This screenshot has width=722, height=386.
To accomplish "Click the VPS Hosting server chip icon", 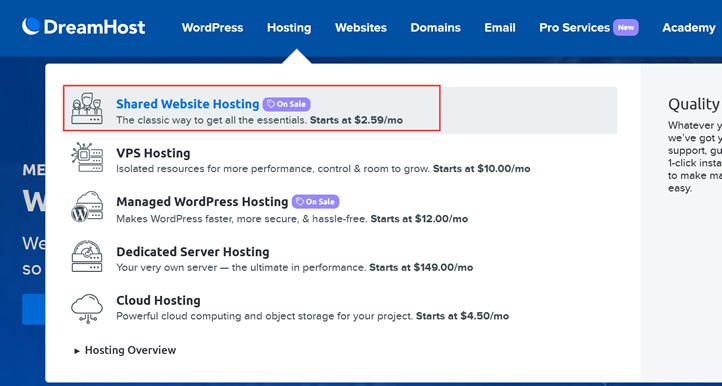I will [x=87, y=158].
